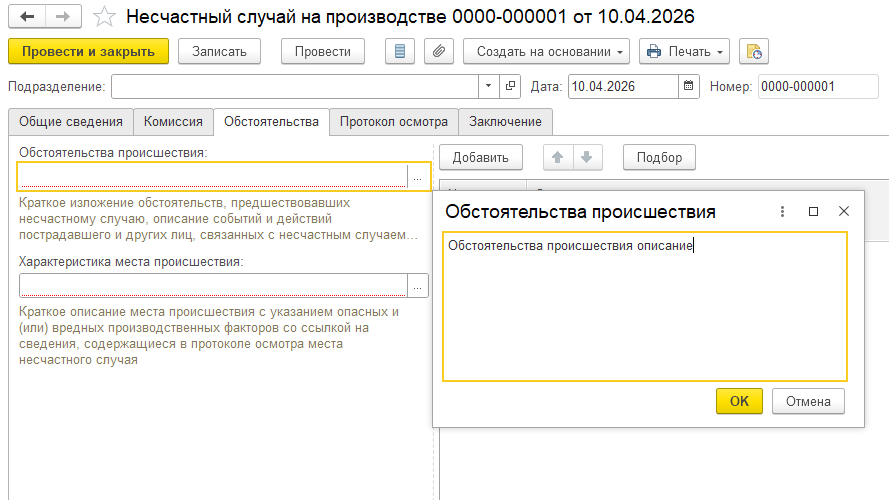Switch to Общие сведения tab
The height and width of the screenshot is (500, 889).
pos(71,122)
